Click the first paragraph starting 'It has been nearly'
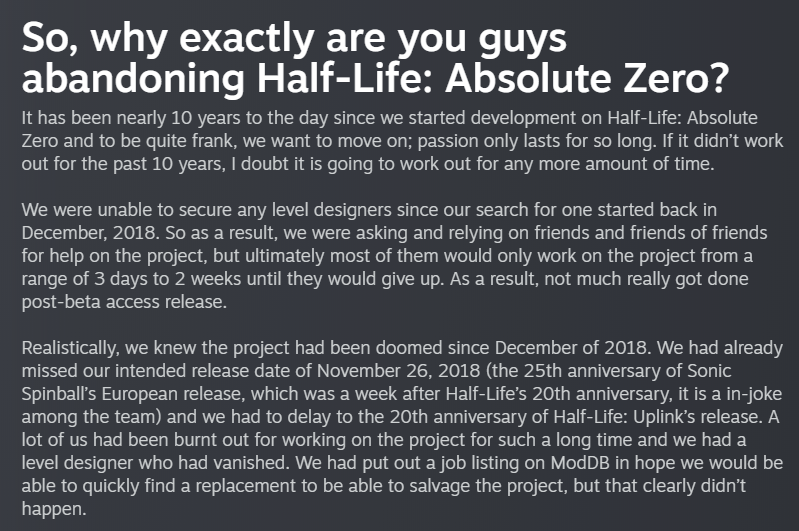Viewport: 799px width, 531px height. click(402, 141)
